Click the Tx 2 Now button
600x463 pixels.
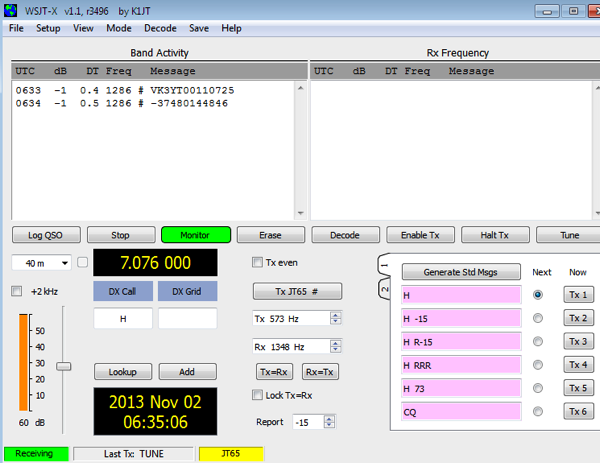[579, 318]
